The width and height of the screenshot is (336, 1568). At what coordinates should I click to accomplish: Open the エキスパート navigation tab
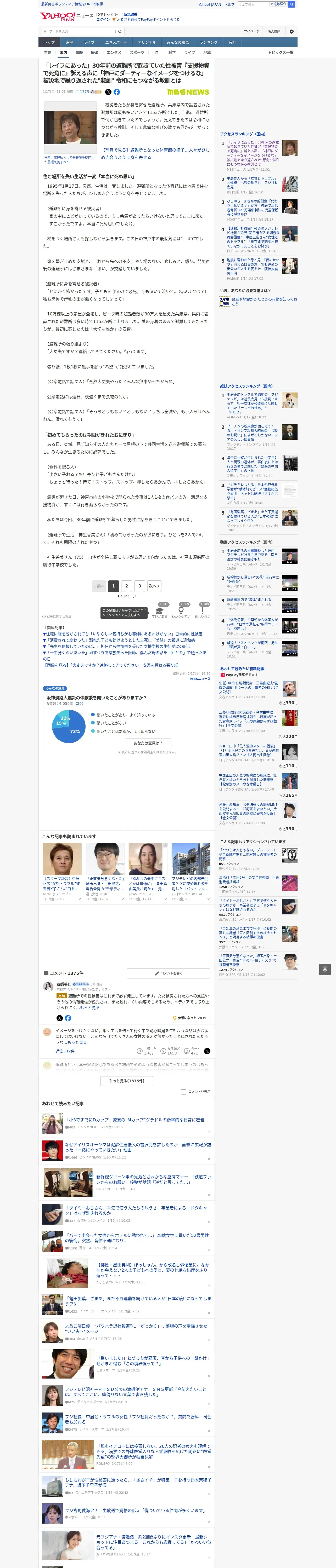tap(116, 43)
